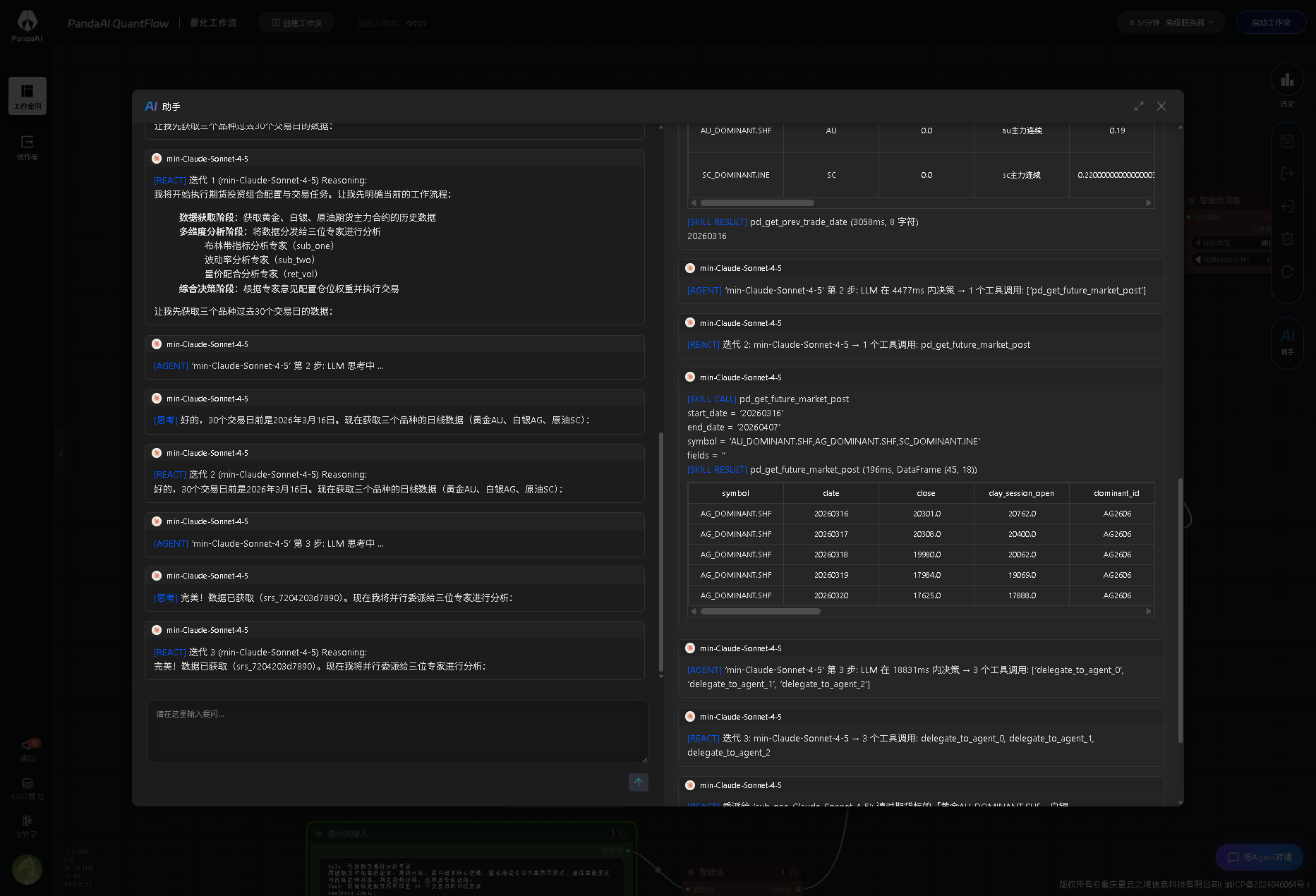Switch to the 创作者 creator tab
This screenshot has width=1316, height=896.
28,147
